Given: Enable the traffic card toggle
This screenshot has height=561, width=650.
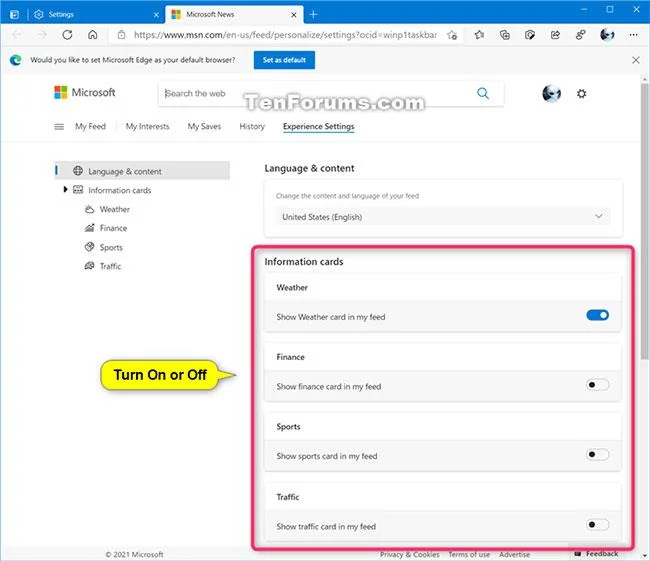Looking at the screenshot, I should pyautogui.click(x=597, y=525).
